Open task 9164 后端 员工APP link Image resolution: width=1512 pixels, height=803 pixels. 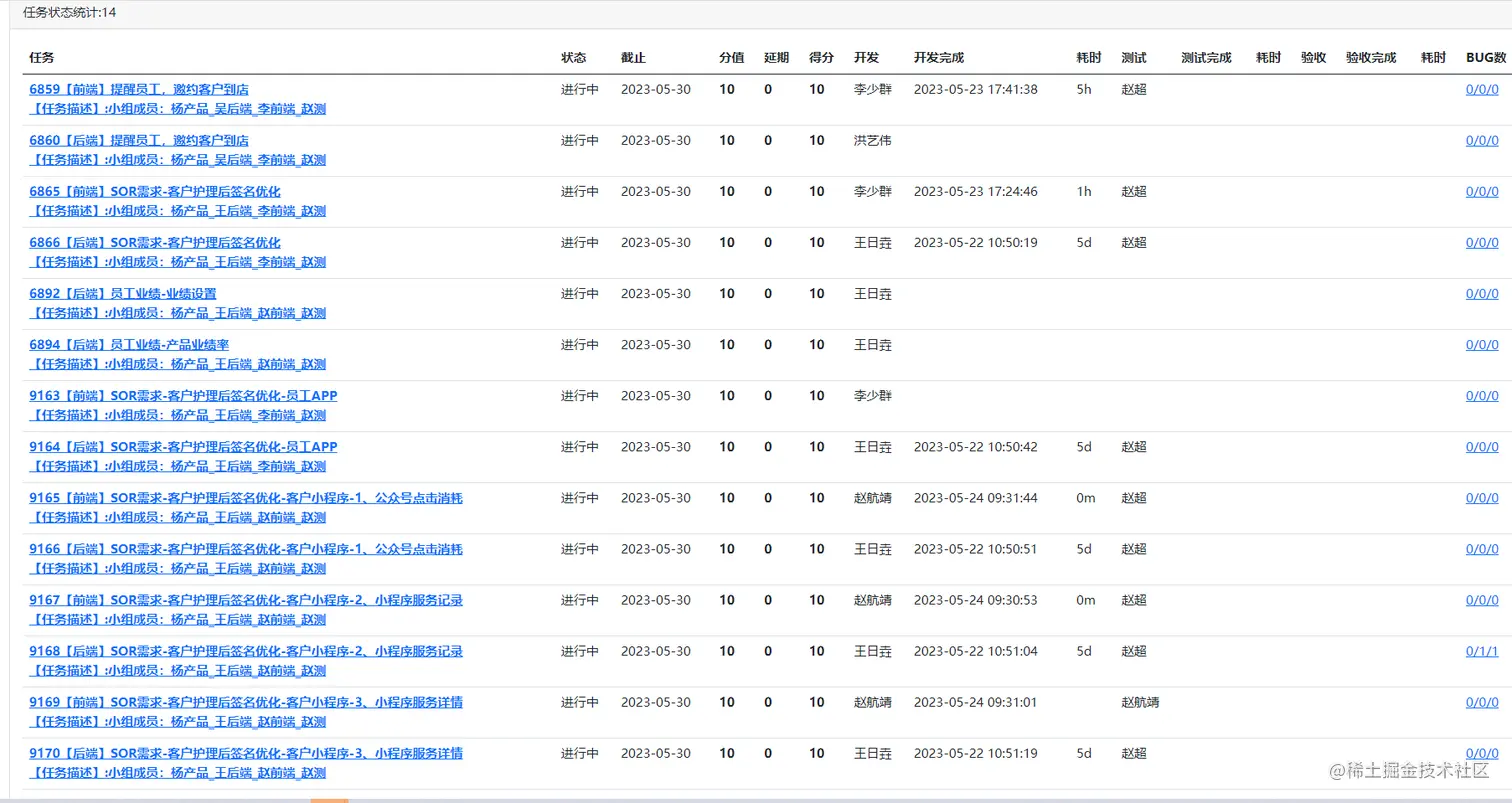tap(183, 446)
